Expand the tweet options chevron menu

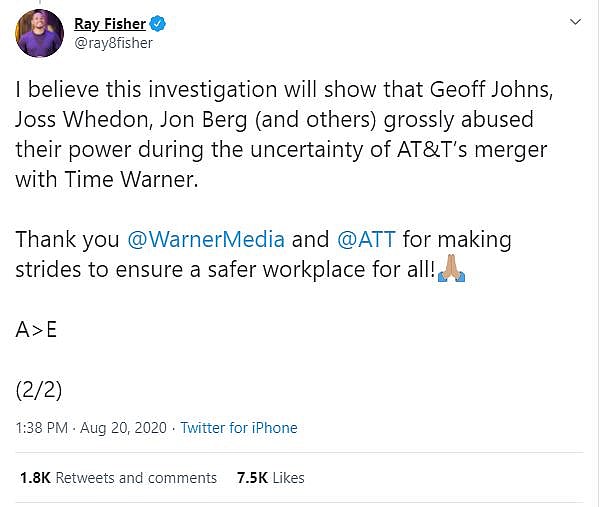575,22
